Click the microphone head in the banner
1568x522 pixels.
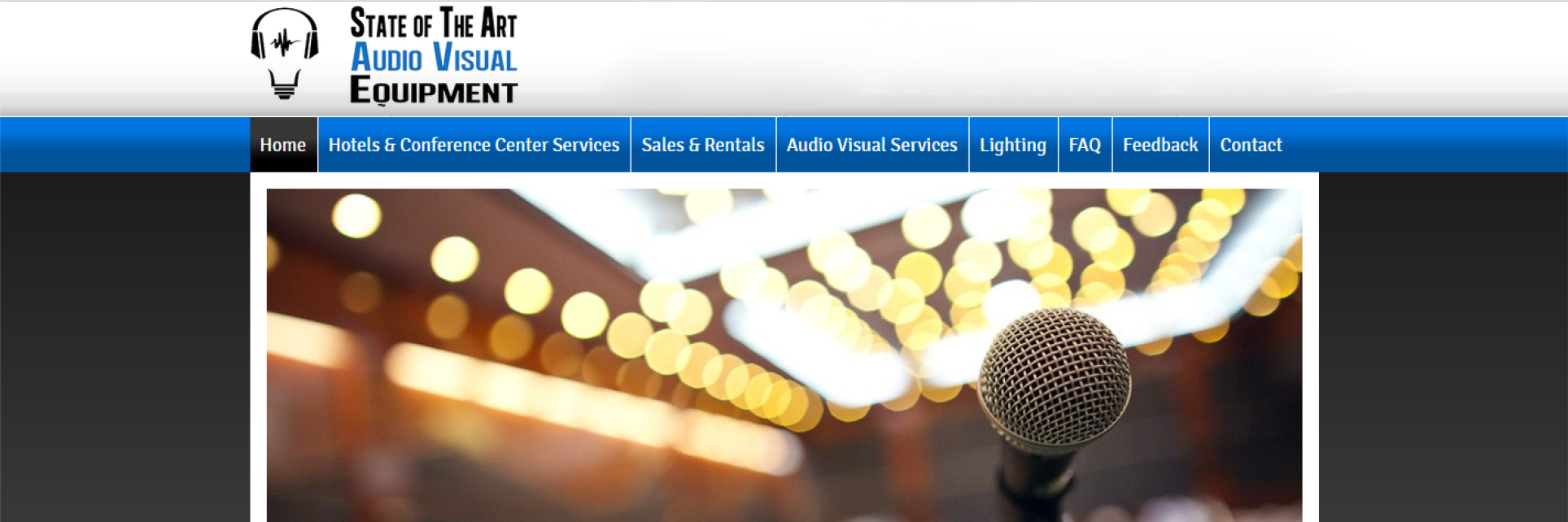point(1055,376)
